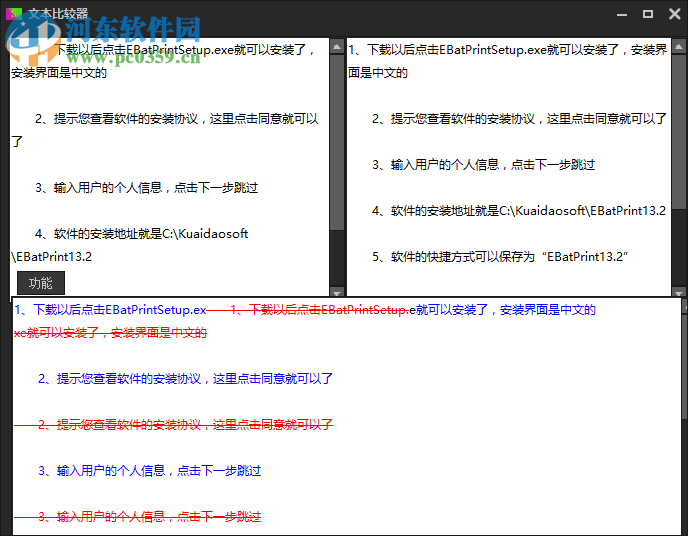Click blue result text '就可以安装了，安装界面是中文的'

click(x=506, y=310)
